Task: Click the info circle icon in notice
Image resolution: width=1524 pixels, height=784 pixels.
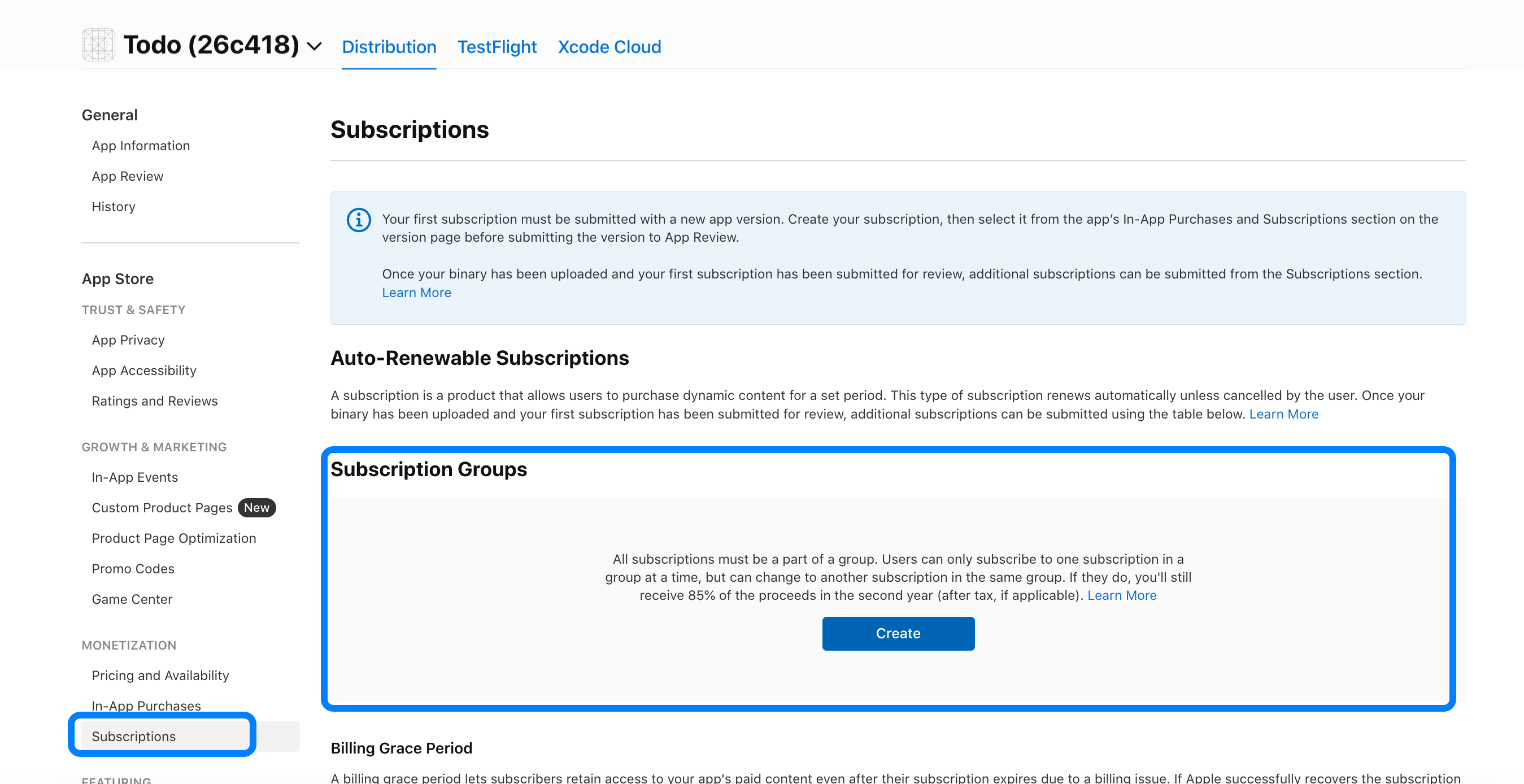Action: [x=359, y=220]
